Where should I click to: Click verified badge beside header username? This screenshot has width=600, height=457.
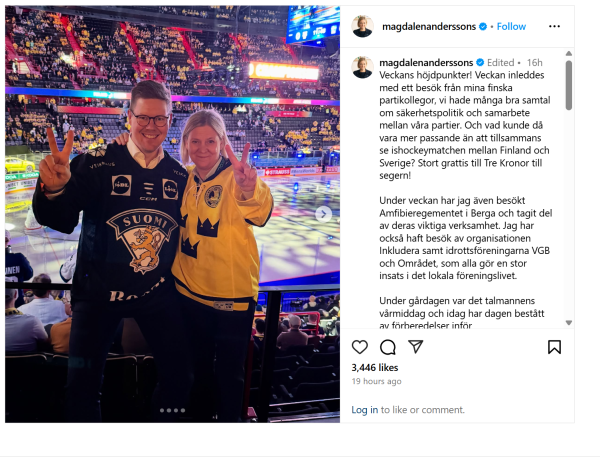click(x=483, y=26)
